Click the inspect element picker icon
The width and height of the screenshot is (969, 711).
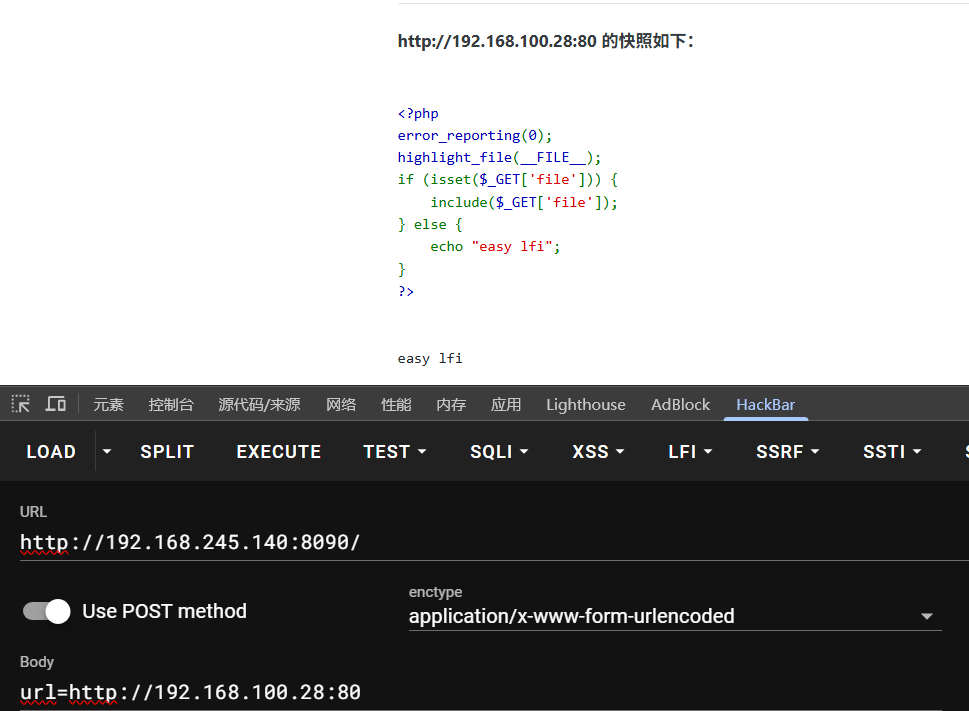coord(21,404)
